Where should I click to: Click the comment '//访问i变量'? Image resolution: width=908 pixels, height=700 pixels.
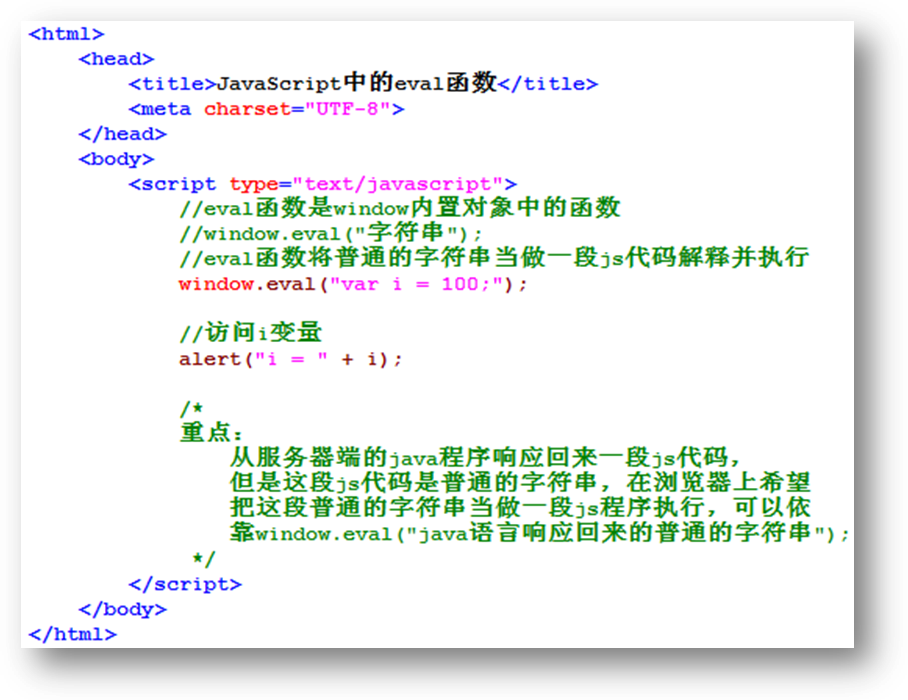click(x=250, y=334)
